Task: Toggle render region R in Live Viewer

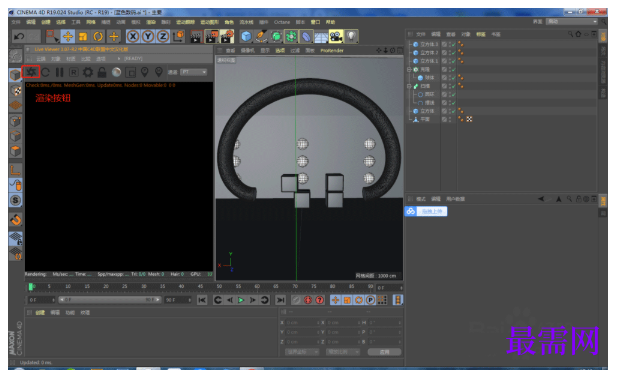Action: 74,72
